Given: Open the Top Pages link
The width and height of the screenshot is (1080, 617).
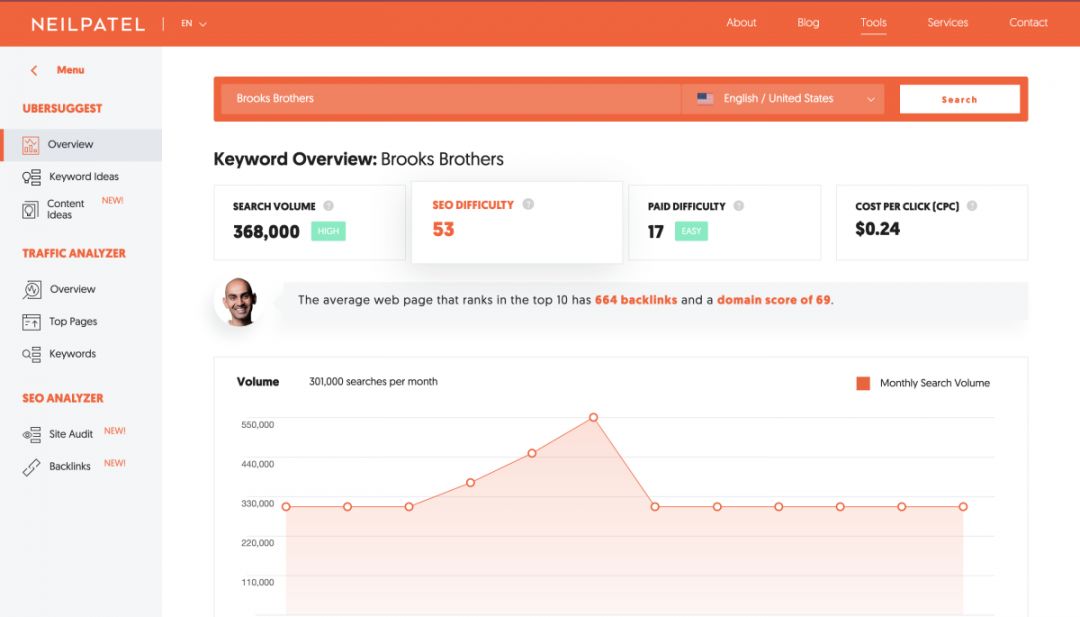Looking at the screenshot, I should [73, 322].
